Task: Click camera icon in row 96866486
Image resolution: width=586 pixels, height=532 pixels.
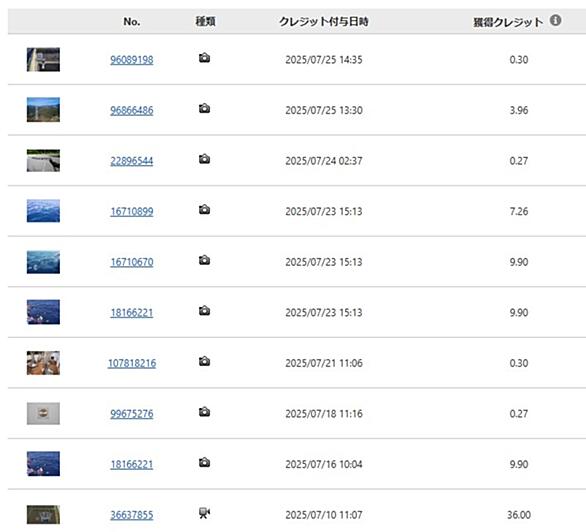Action: [x=204, y=109]
